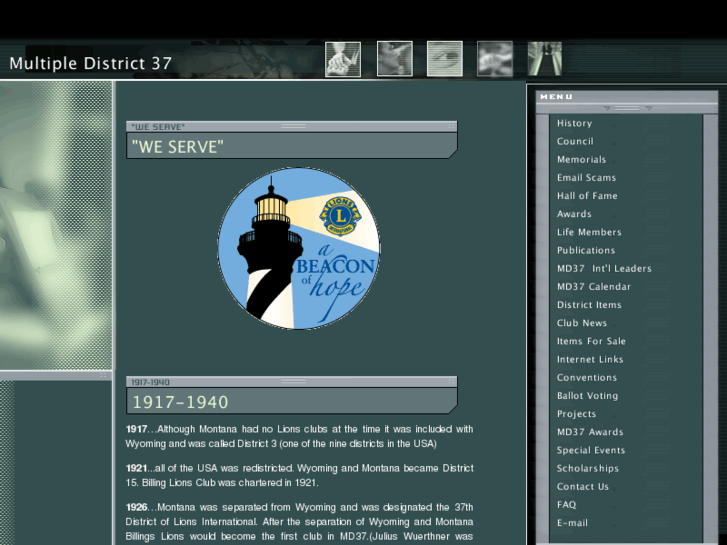Click the large 1917-1940 heading
Viewport: 727px width, 545px height.
pos(180,402)
